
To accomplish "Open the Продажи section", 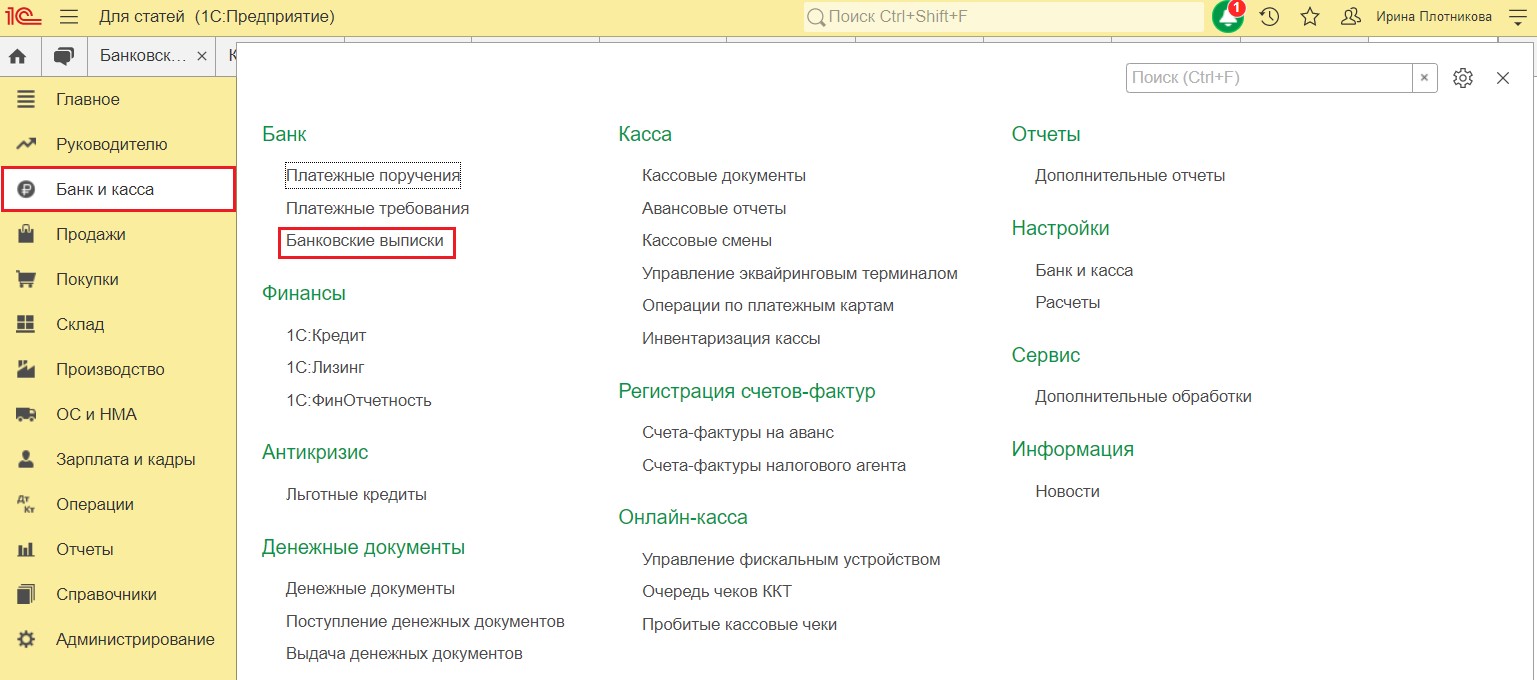I will (118, 234).
